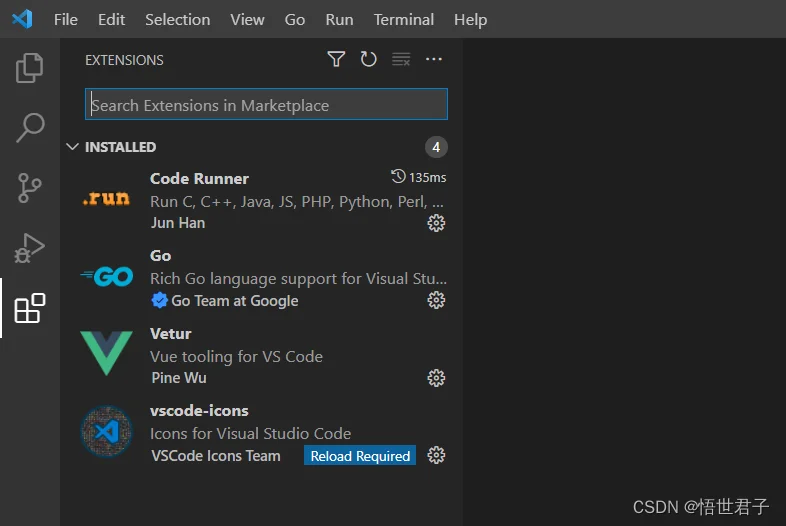Collapse the INSTALLED section
The width and height of the screenshot is (786, 526).
coord(72,146)
